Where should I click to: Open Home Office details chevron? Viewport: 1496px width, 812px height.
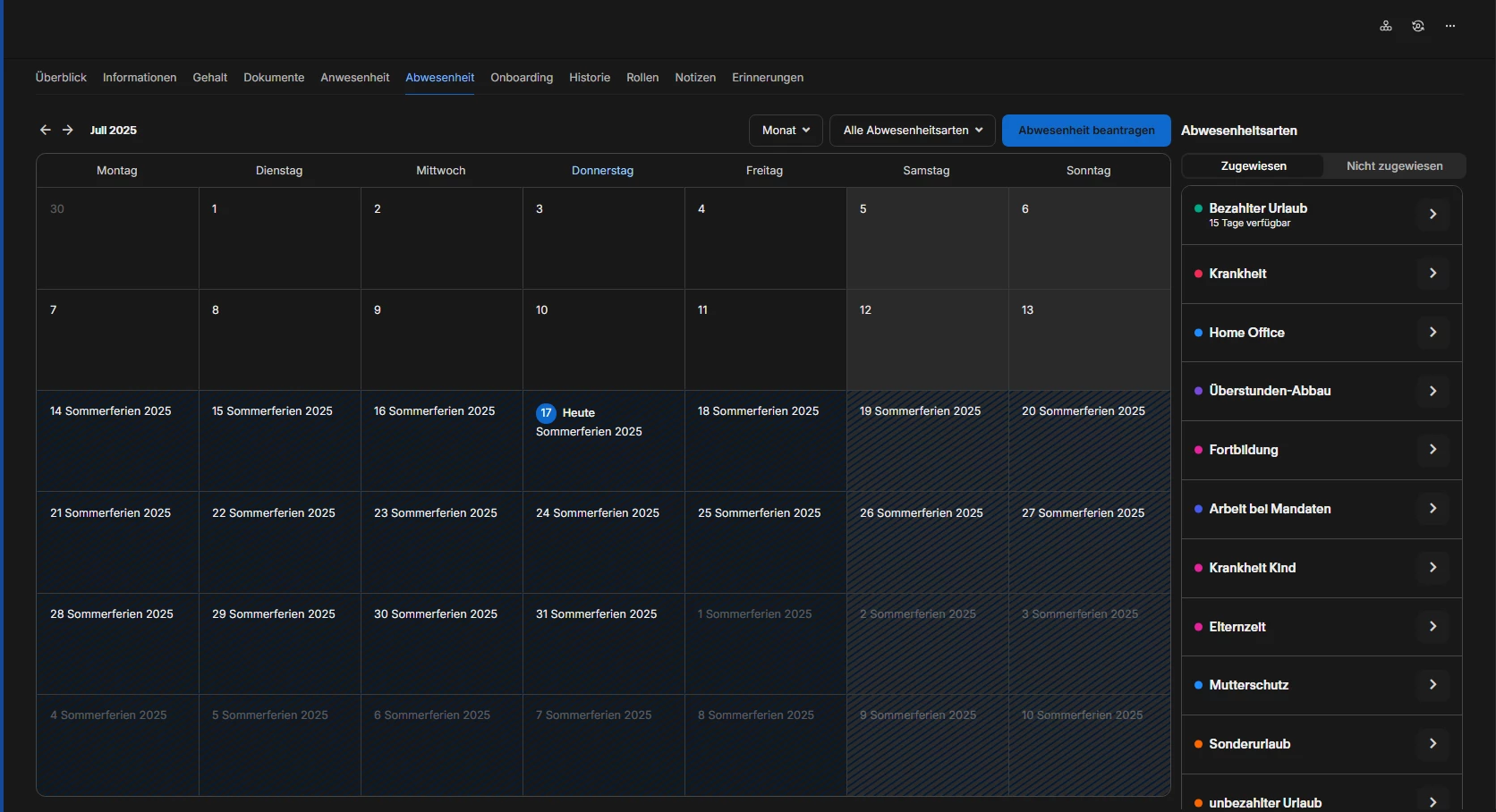point(1432,333)
